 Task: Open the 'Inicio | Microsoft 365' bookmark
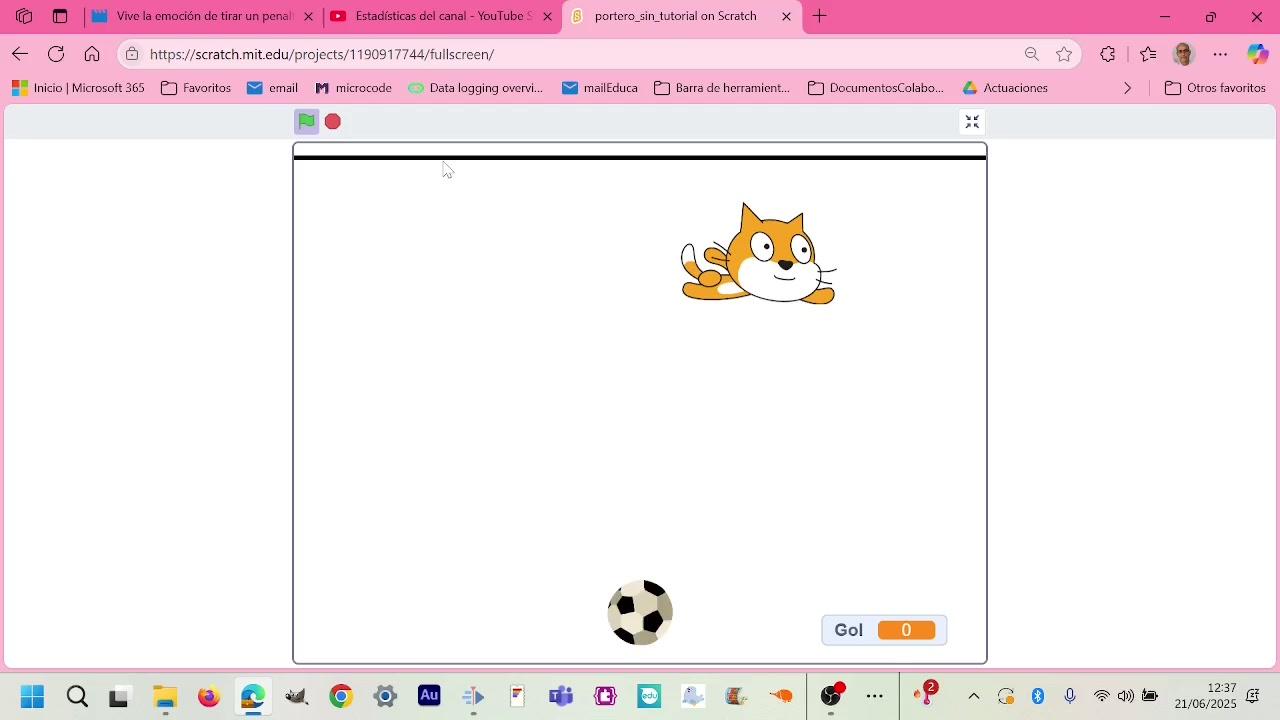[x=78, y=88]
